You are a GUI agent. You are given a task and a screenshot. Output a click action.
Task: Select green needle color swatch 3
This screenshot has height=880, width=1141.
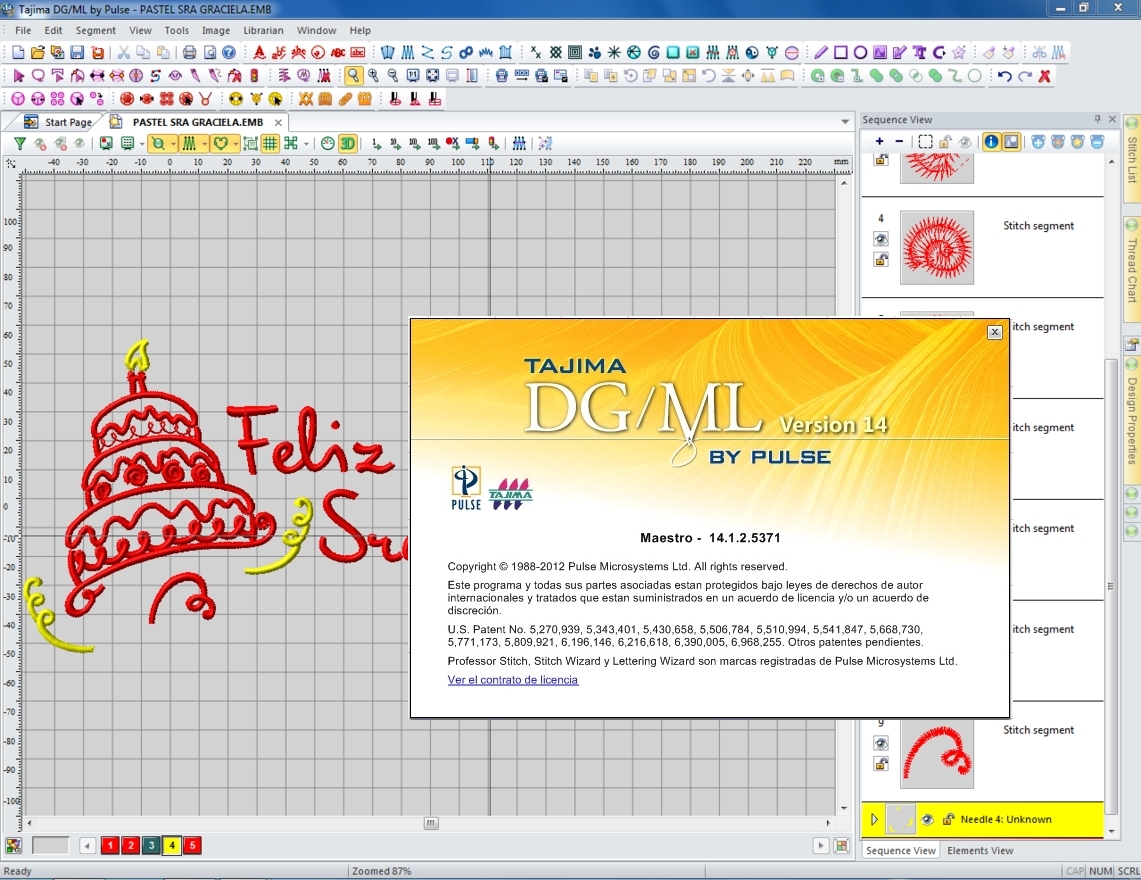pyautogui.click(x=151, y=846)
